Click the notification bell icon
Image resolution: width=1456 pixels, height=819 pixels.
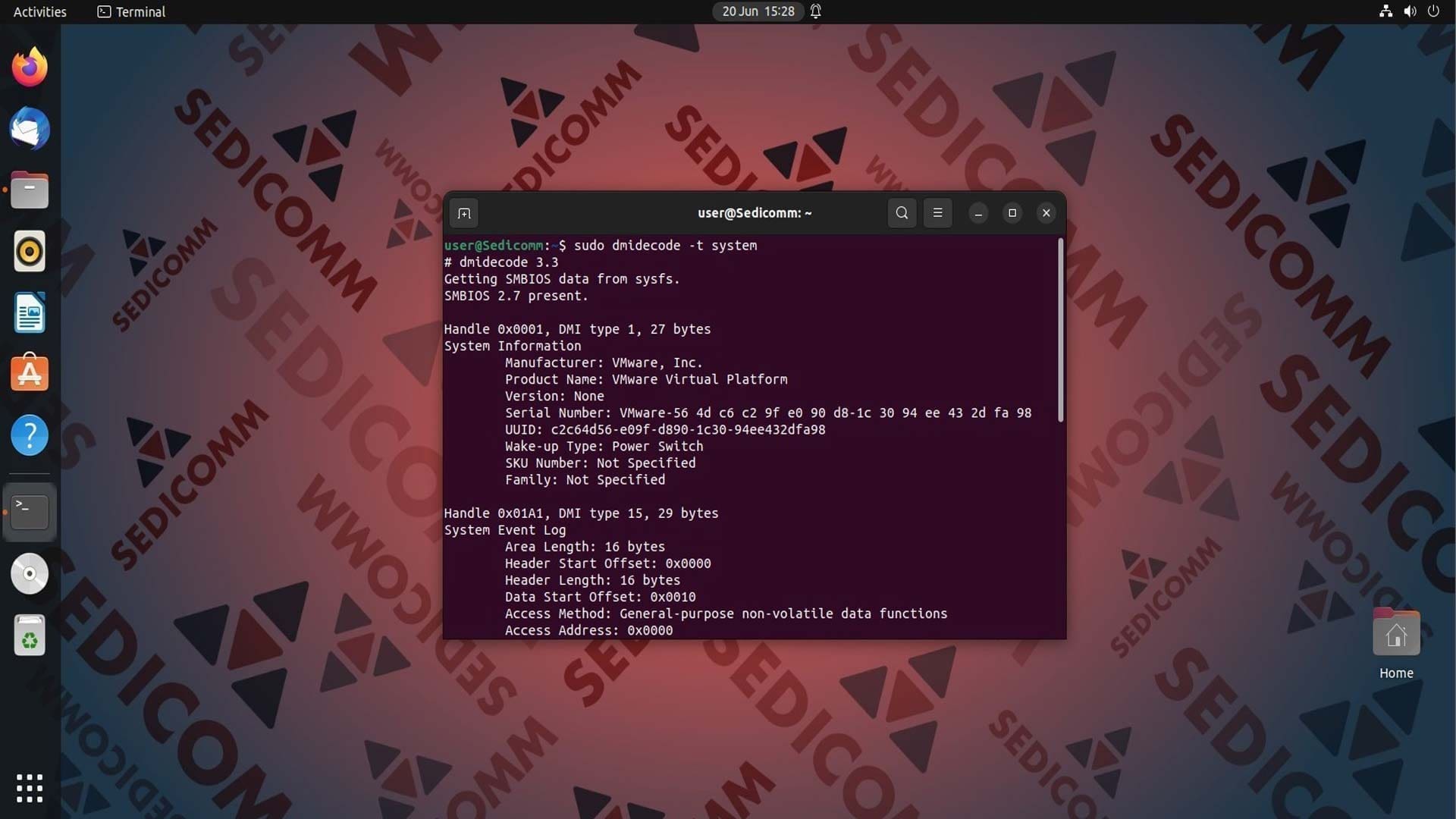pyautogui.click(x=816, y=11)
